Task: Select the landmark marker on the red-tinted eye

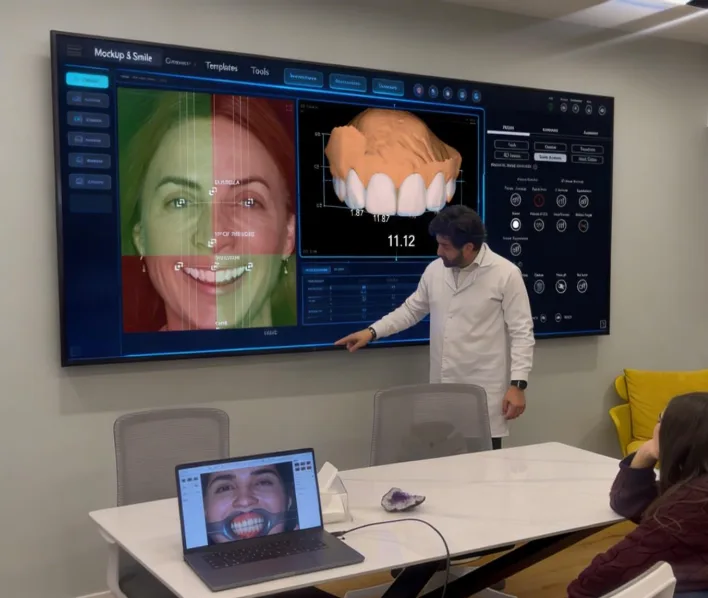Action: click(x=249, y=202)
